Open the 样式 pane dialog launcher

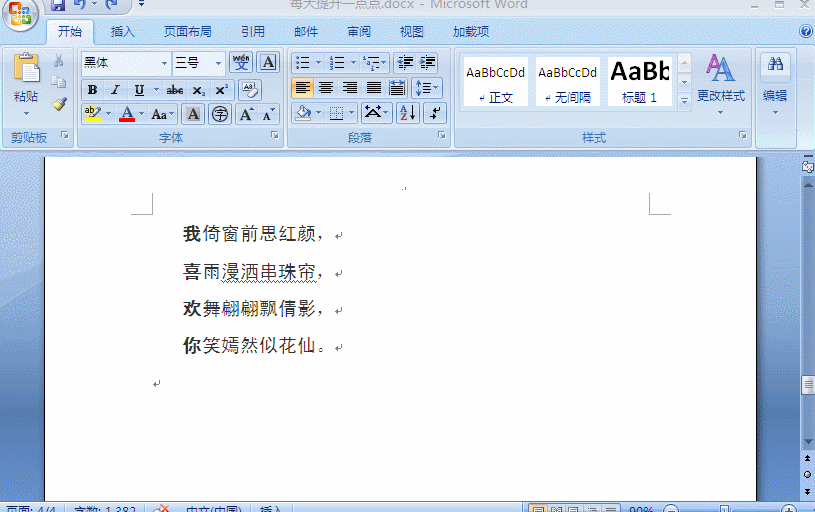(743, 135)
